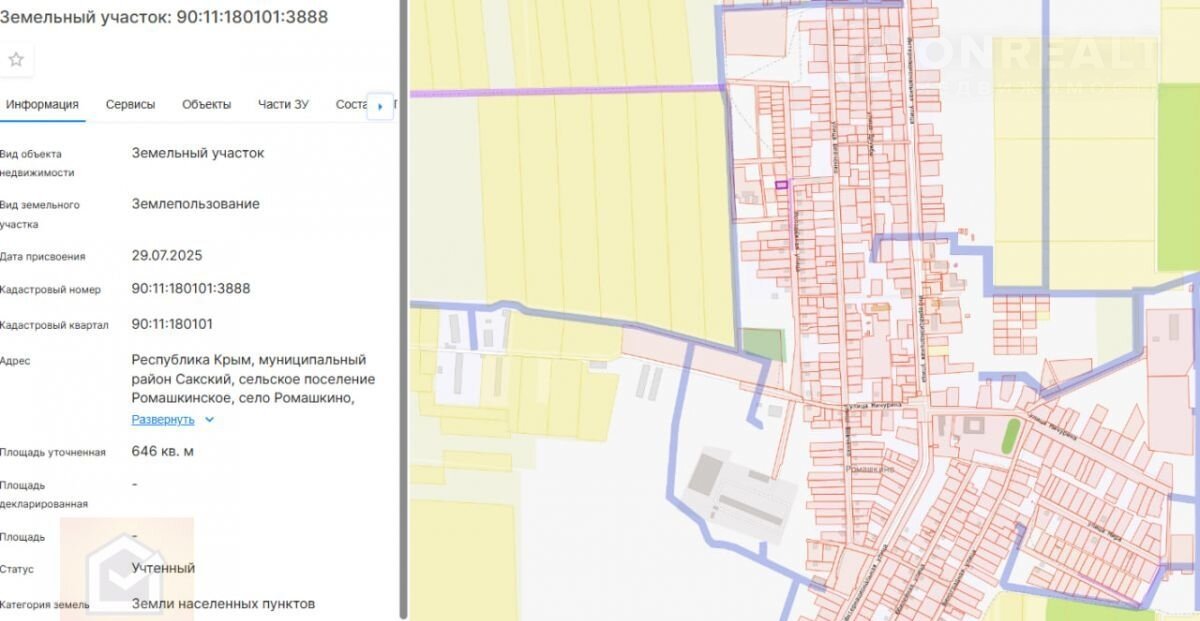Select the purple highlighted parcel on map
The image size is (1200, 621).
(x=781, y=184)
